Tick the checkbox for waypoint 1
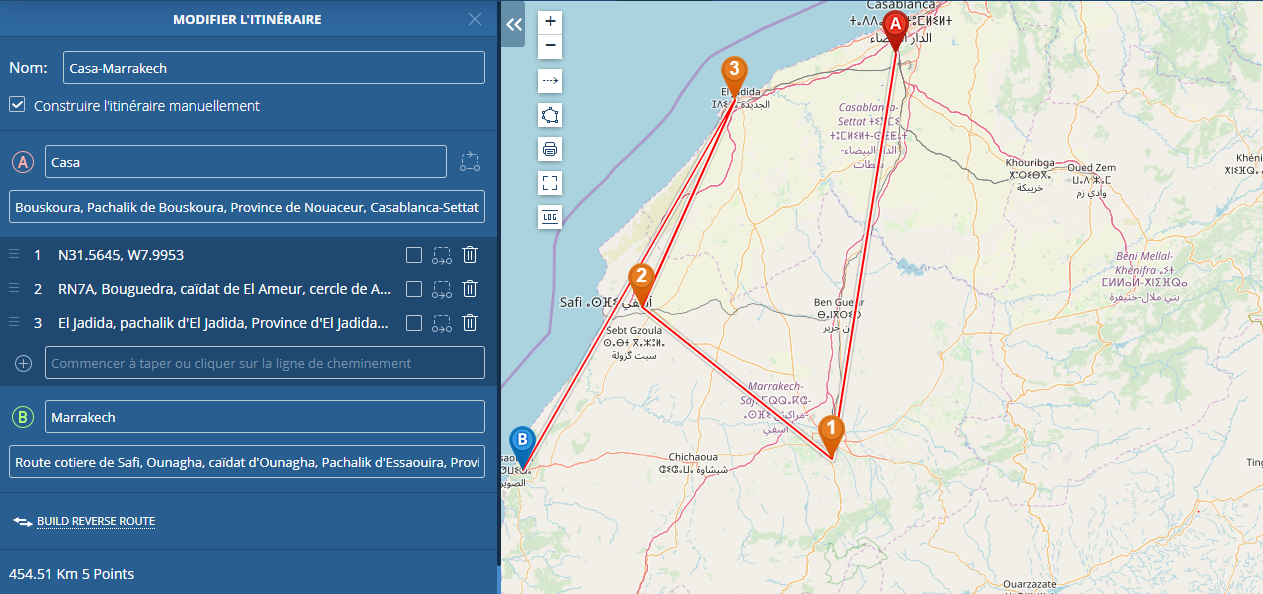This screenshot has width=1263, height=594. pos(414,255)
